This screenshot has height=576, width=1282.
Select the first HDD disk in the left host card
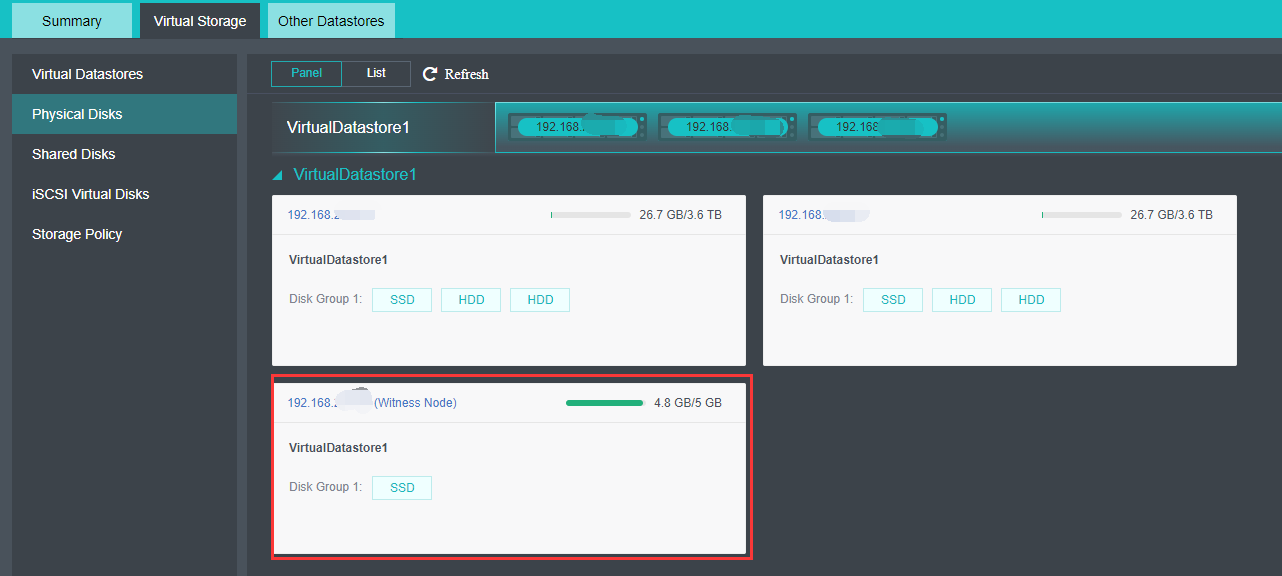coord(470,299)
